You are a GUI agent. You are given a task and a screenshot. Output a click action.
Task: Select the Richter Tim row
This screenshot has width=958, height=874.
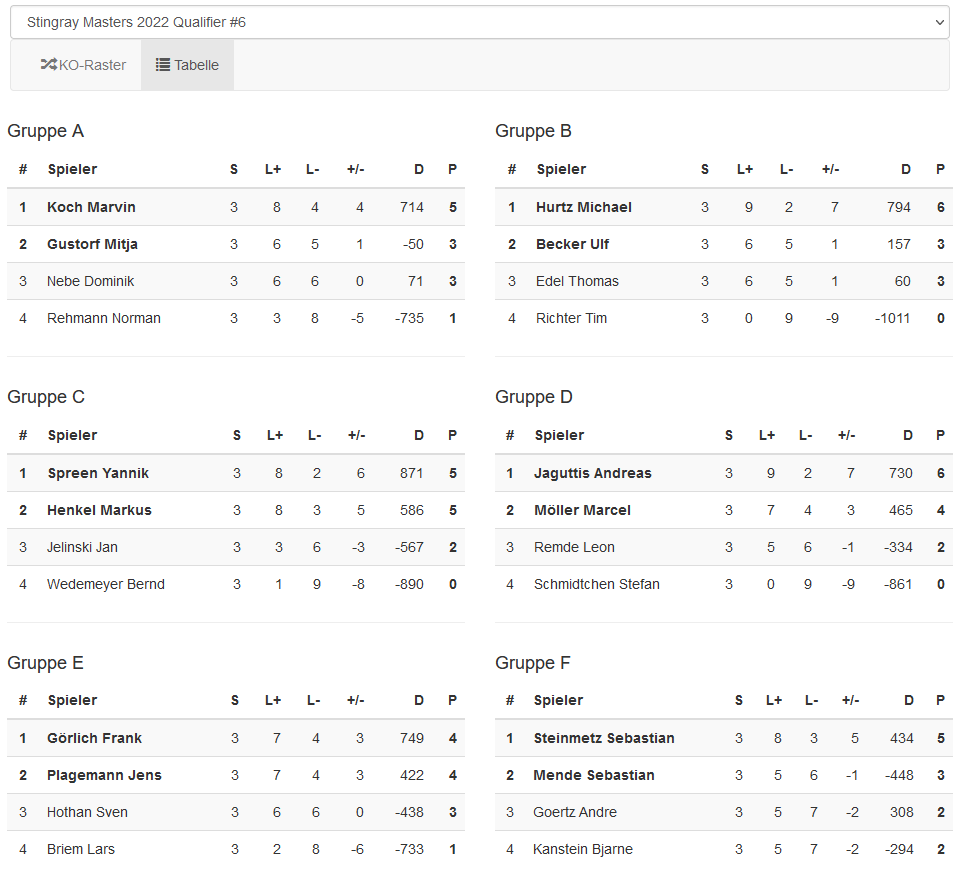pos(571,318)
